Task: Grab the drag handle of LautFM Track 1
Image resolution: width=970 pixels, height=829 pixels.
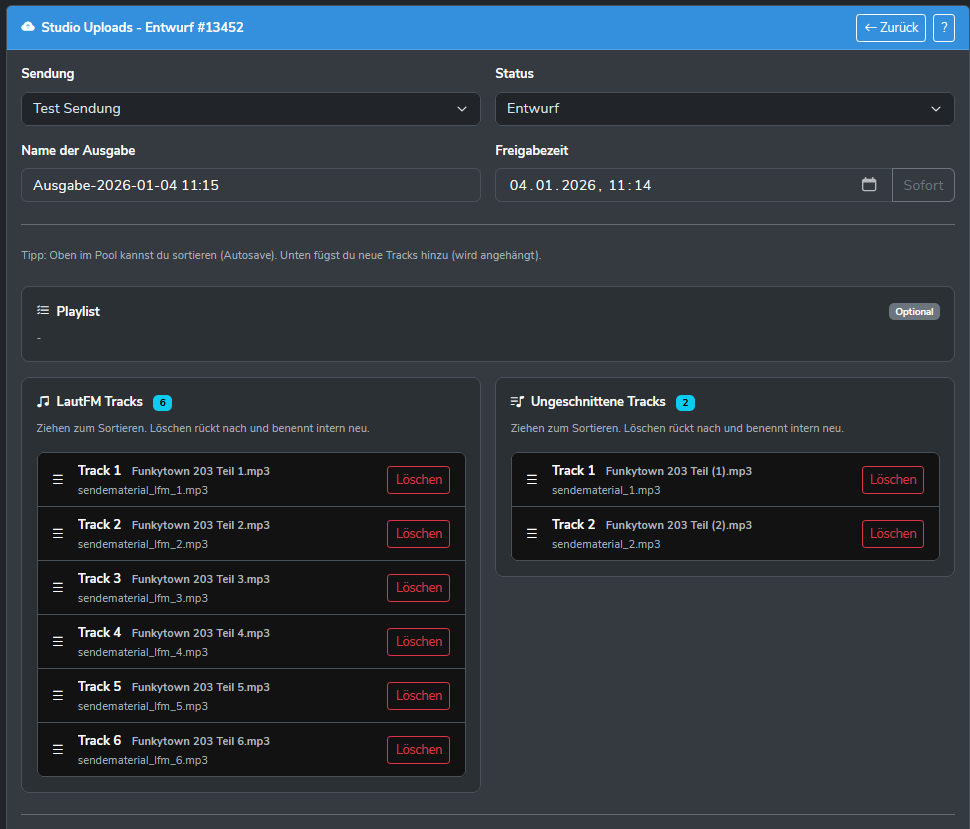Action: (x=58, y=480)
